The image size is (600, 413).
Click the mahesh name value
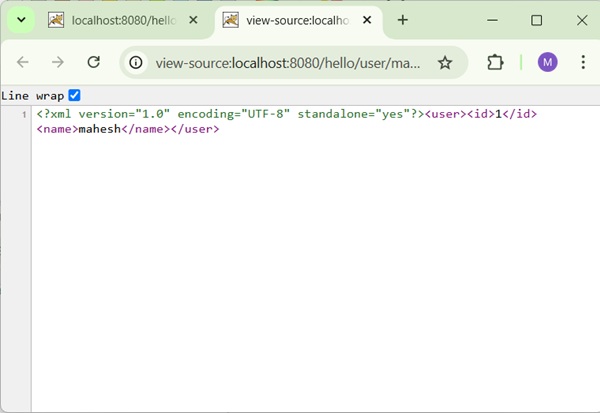[99, 129]
